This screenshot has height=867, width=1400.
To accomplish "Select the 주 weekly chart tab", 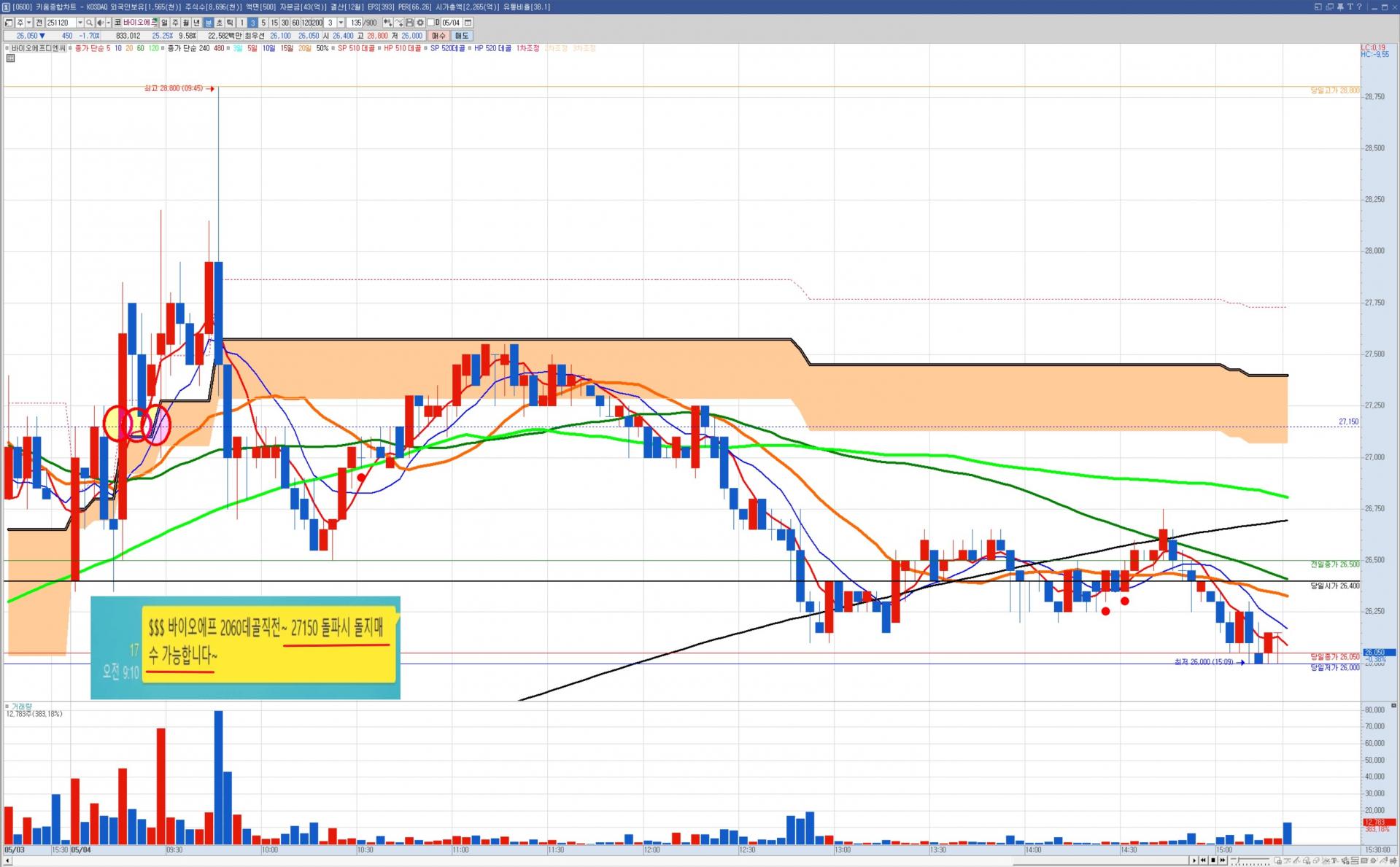I will pyautogui.click(x=175, y=23).
